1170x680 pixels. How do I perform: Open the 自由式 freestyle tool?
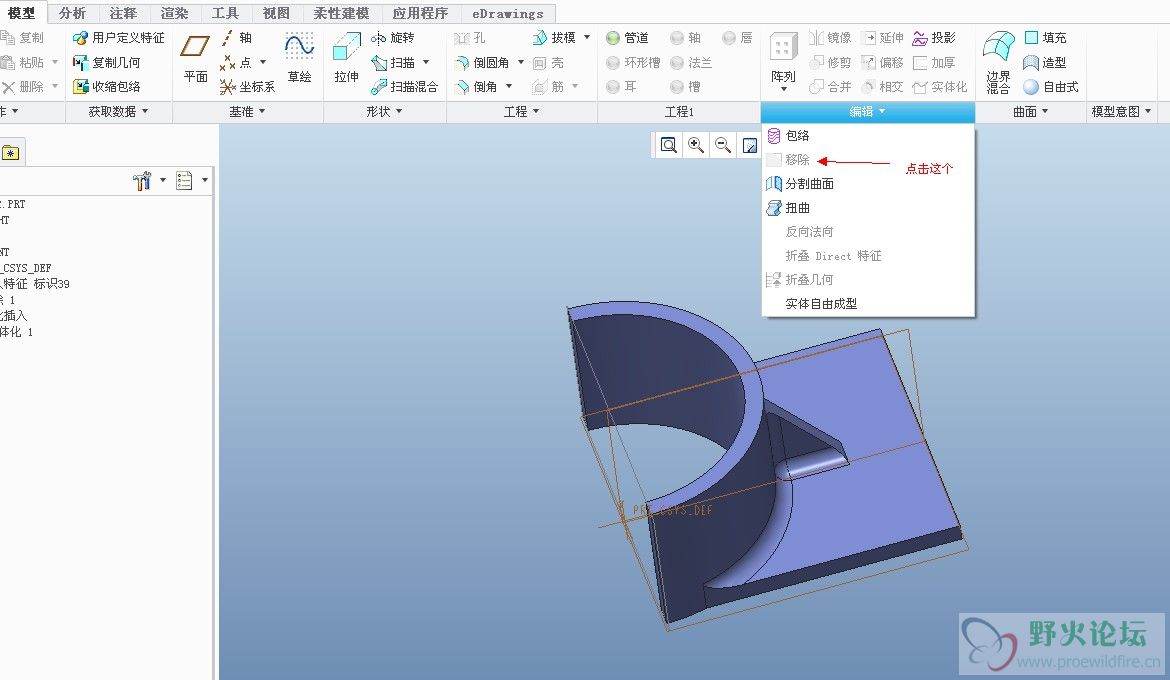click(x=1051, y=87)
